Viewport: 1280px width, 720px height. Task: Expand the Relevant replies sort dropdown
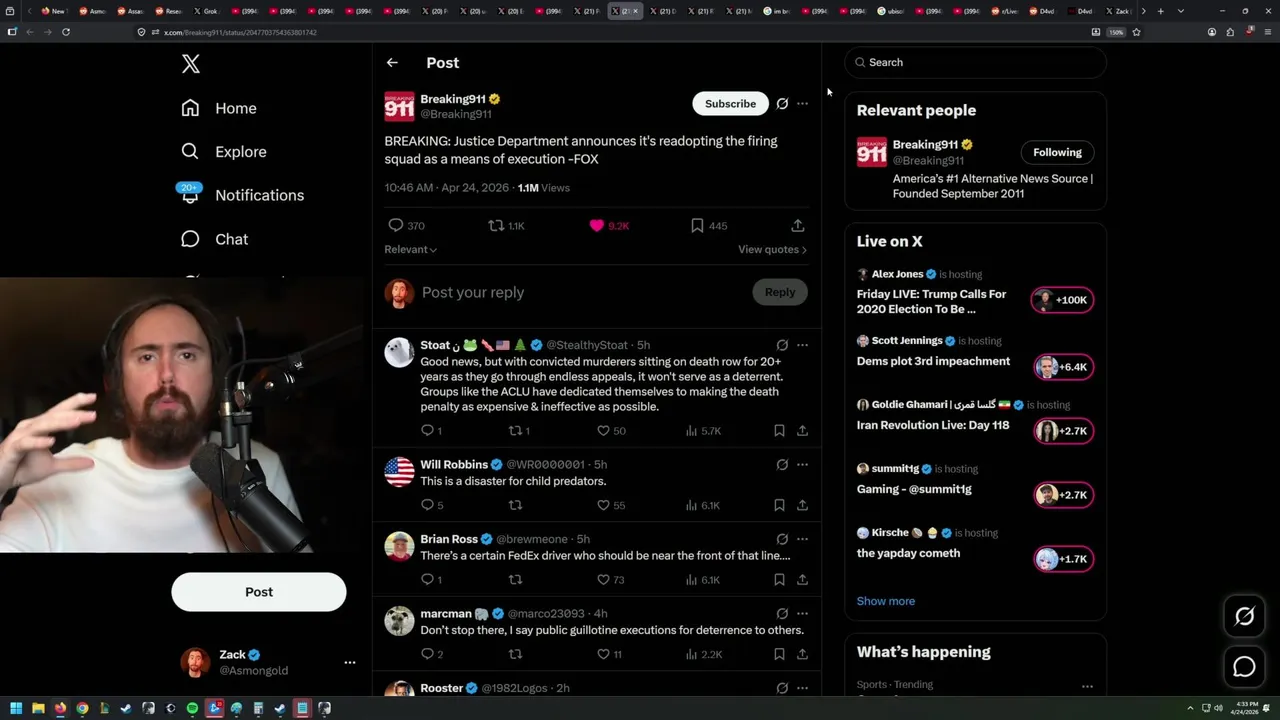coord(410,249)
